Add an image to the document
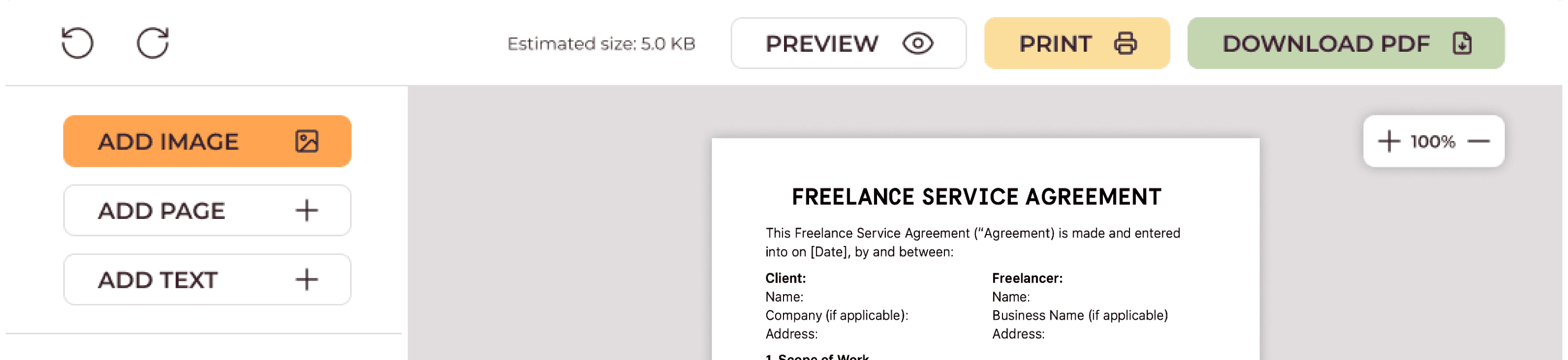This screenshot has width=1568, height=360. coord(207,141)
